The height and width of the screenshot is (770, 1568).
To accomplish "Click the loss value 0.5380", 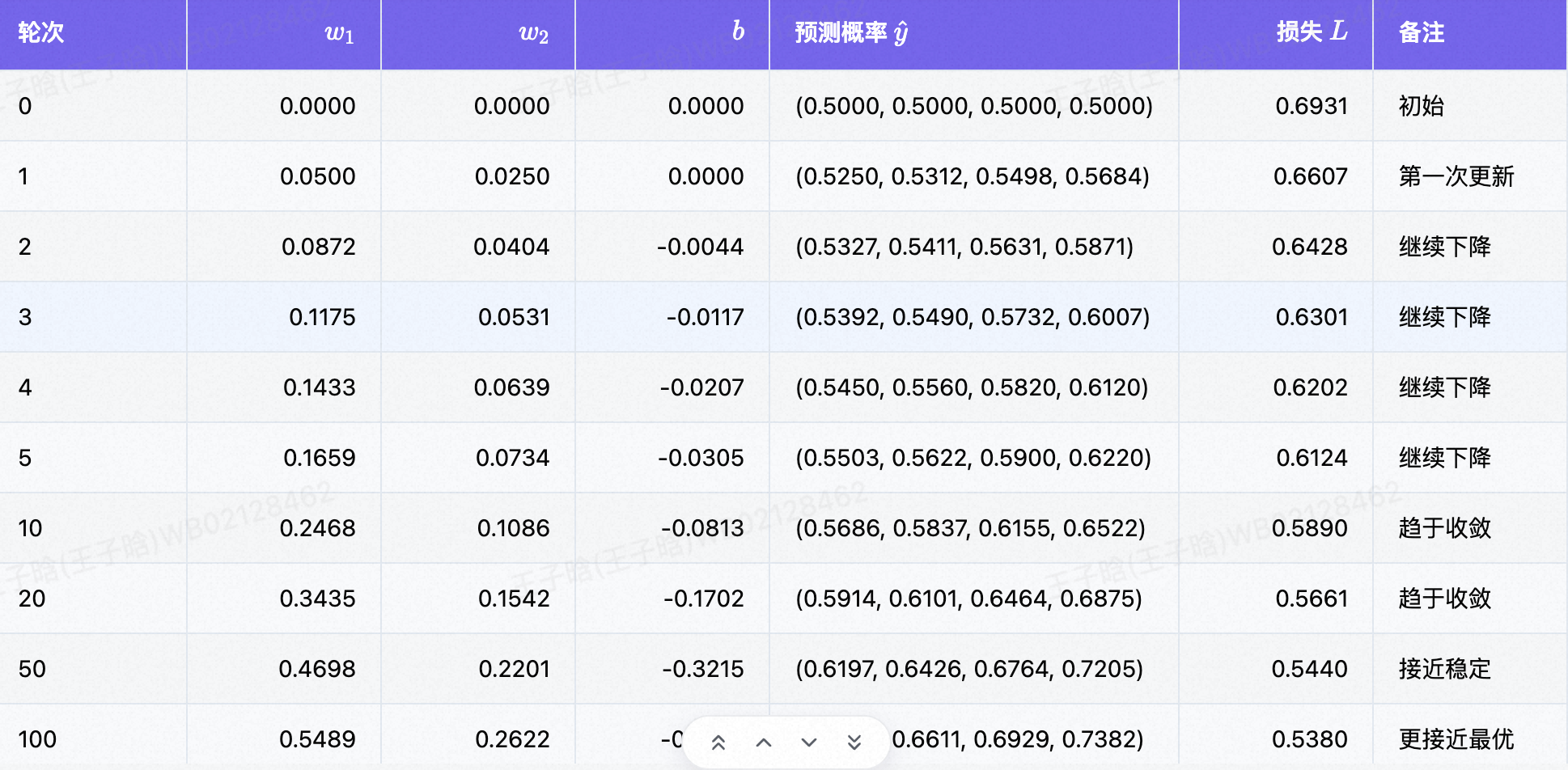I will pyautogui.click(x=1310, y=739).
